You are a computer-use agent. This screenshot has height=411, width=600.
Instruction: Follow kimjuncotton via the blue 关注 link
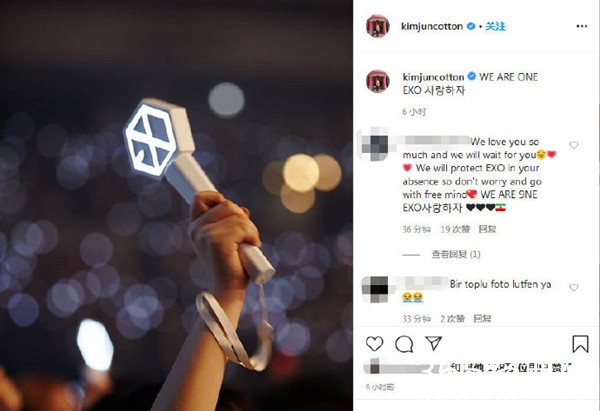pyautogui.click(x=495, y=26)
